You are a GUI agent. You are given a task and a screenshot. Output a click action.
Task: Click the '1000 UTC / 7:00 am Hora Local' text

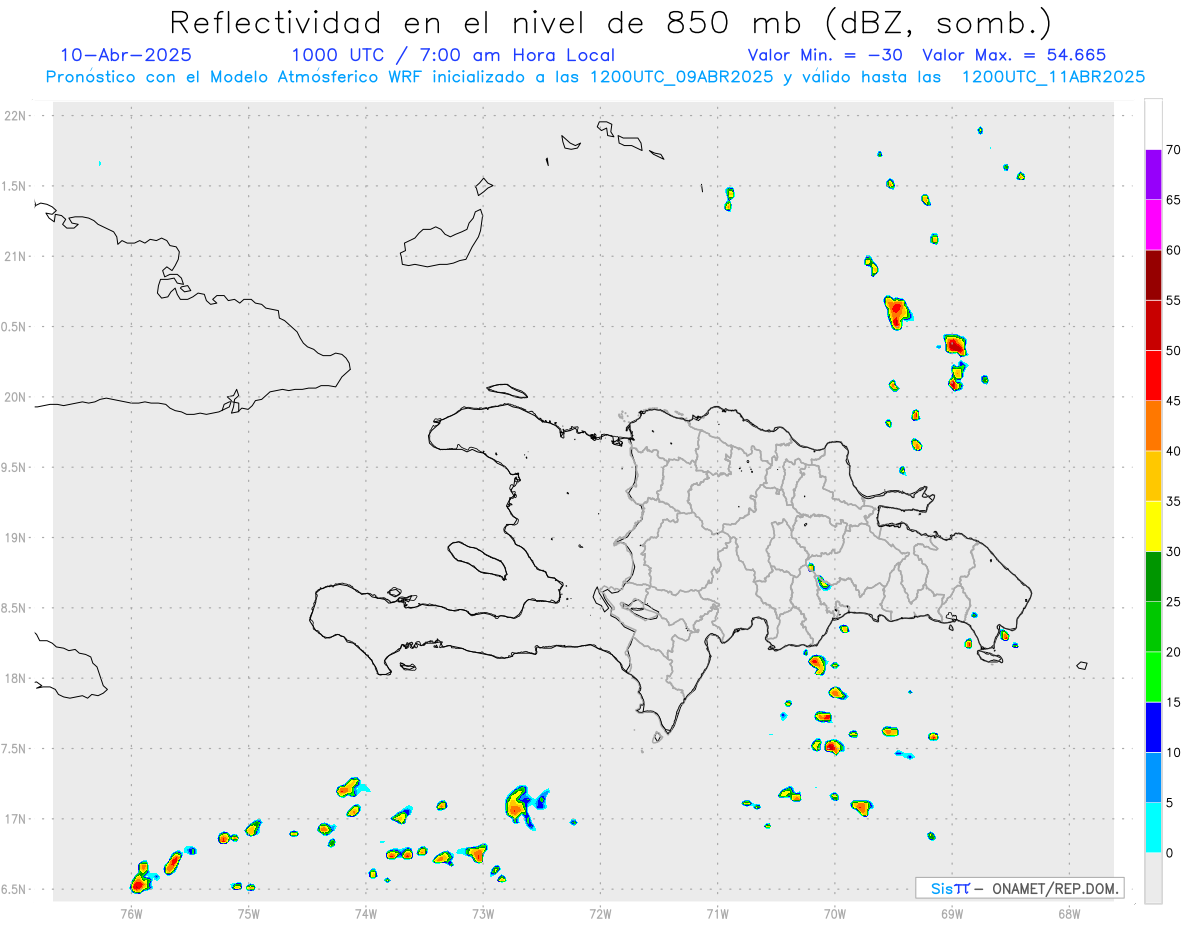coord(453,55)
